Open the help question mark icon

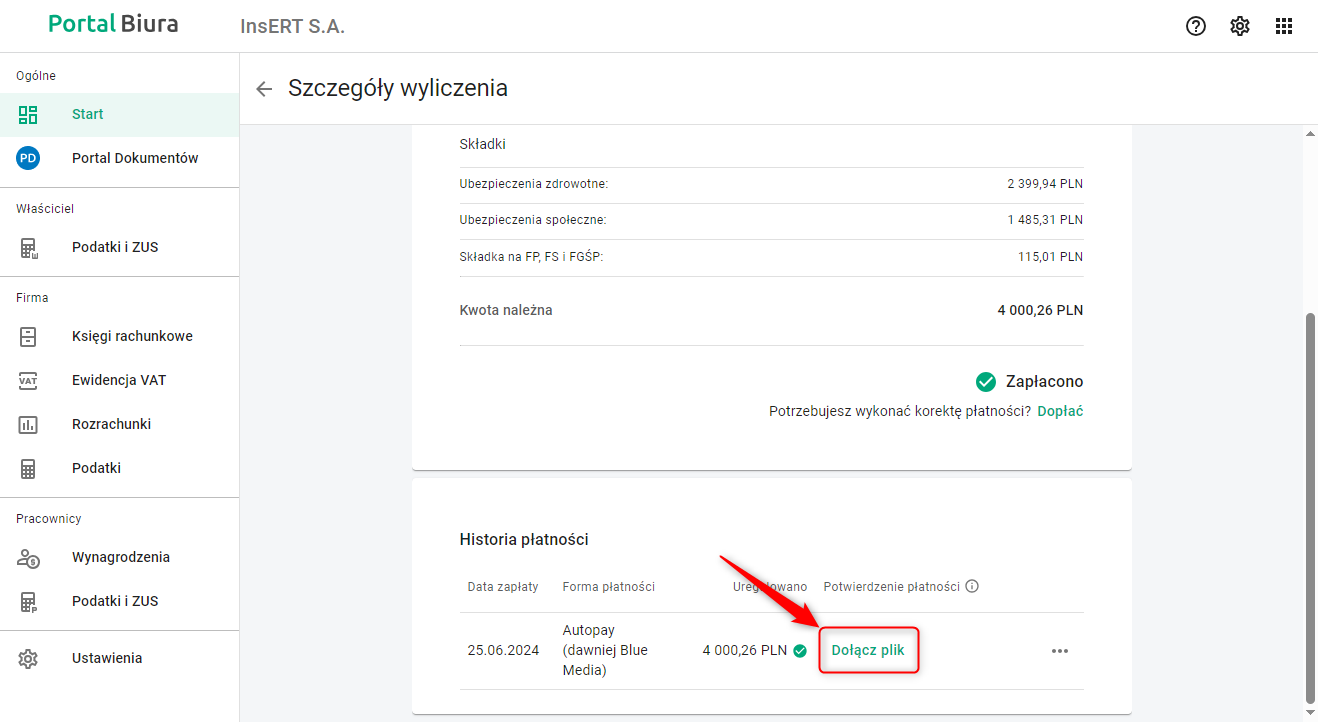point(1196,27)
